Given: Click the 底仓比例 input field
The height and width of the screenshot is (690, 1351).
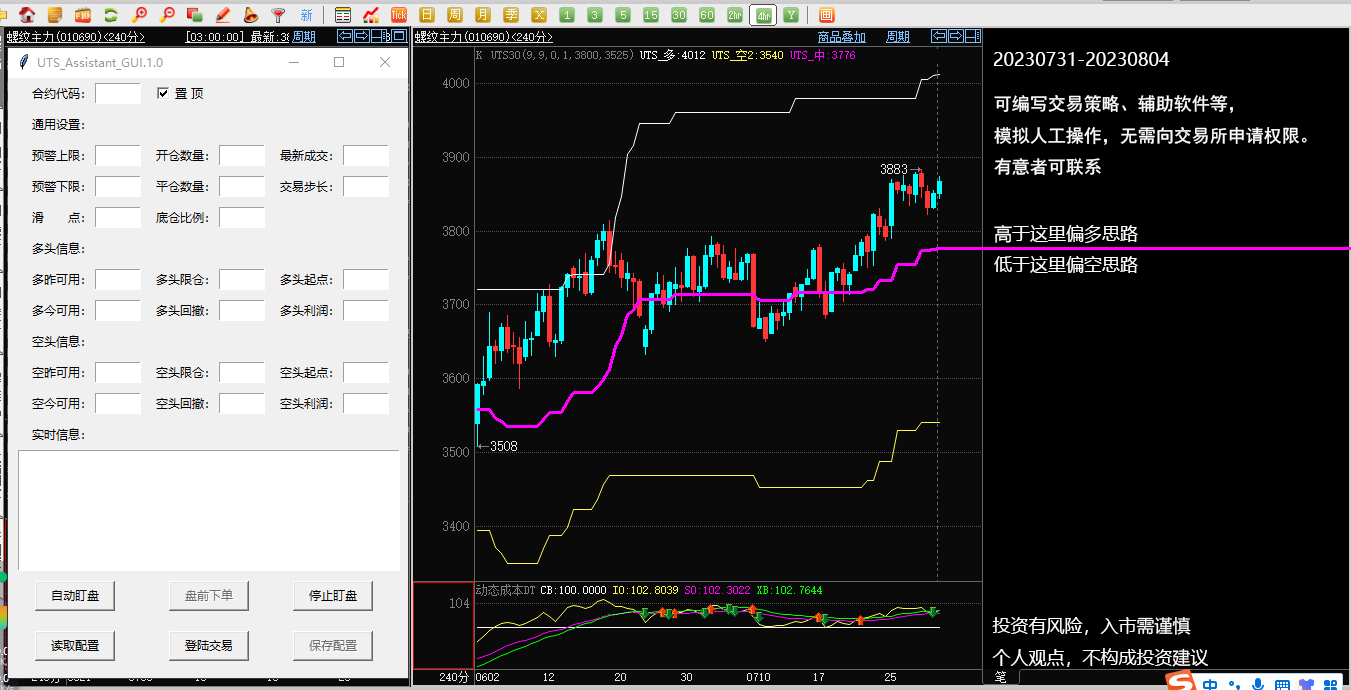Looking at the screenshot, I should [242, 217].
